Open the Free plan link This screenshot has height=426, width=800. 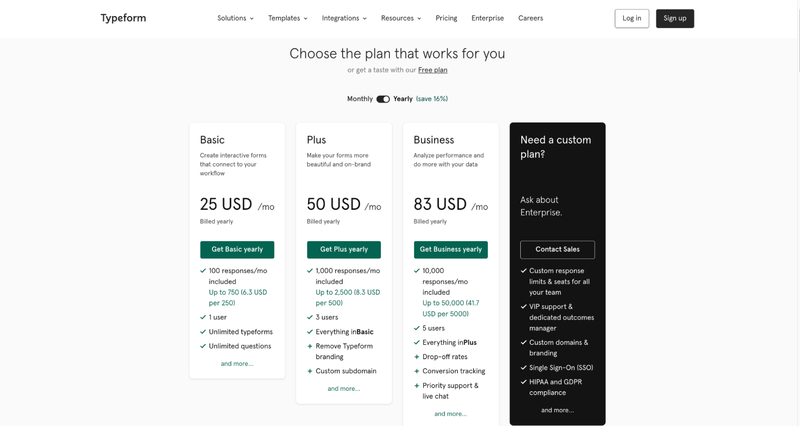[433, 70]
